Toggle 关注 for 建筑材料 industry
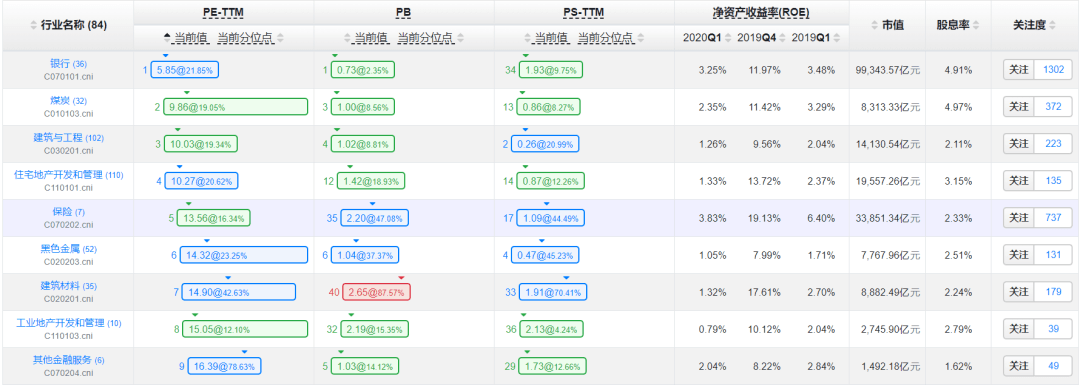Viewport: 1080px width, 385px height. point(1019,292)
